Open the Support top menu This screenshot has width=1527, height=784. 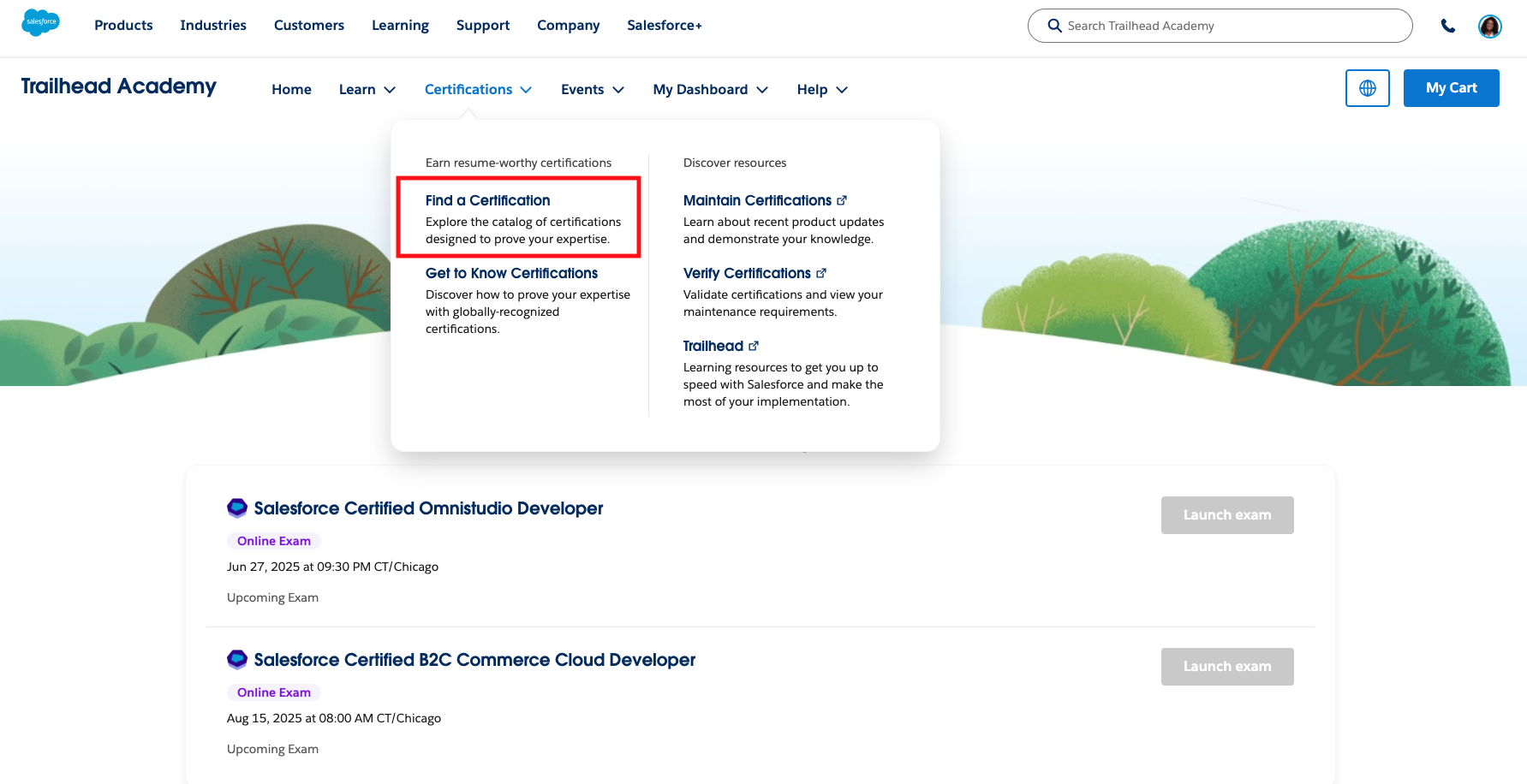[x=483, y=26]
